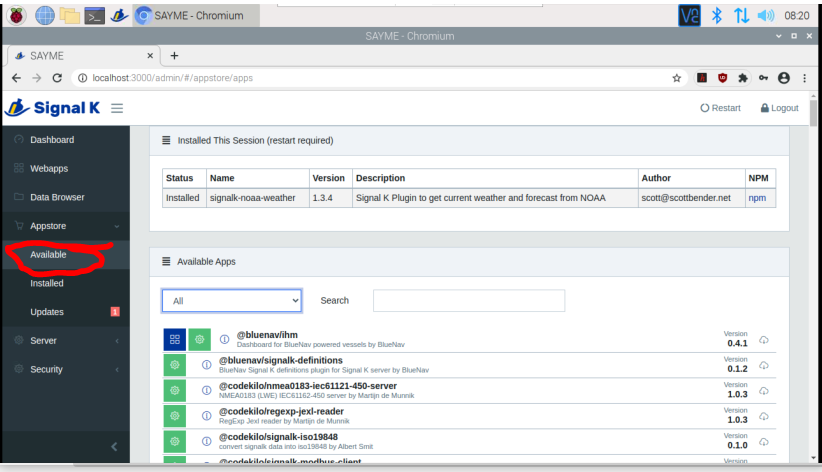The image size is (822, 472).
Task: Bookmark this page with the star icon
Action: click(x=677, y=78)
